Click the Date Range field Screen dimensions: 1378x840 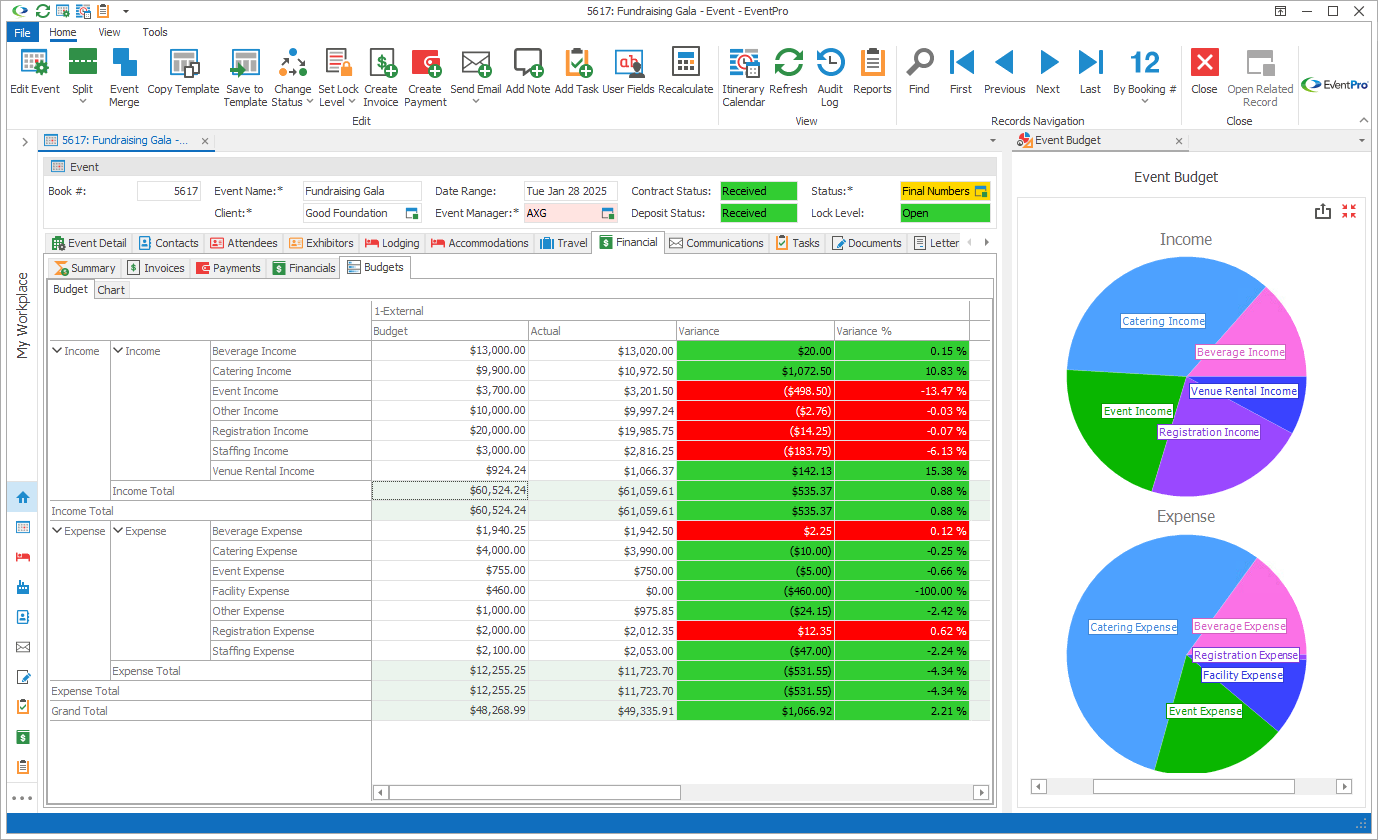pos(571,191)
